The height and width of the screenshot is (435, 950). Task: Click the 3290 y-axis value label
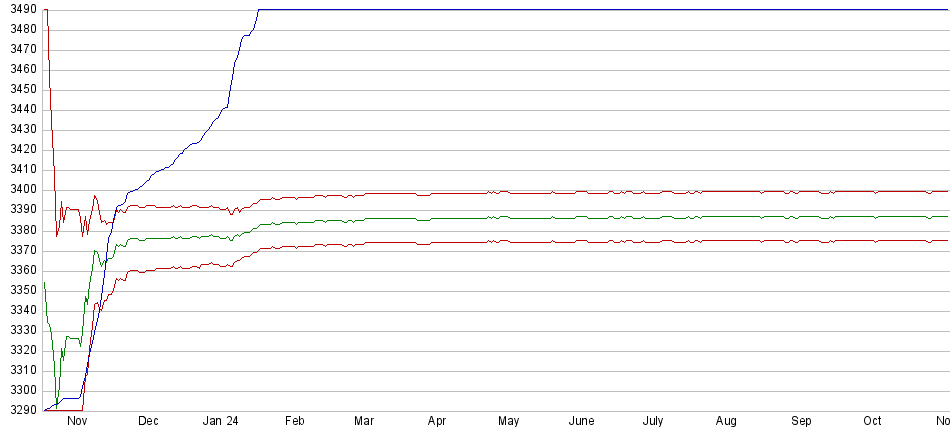pyautogui.click(x=20, y=411)
